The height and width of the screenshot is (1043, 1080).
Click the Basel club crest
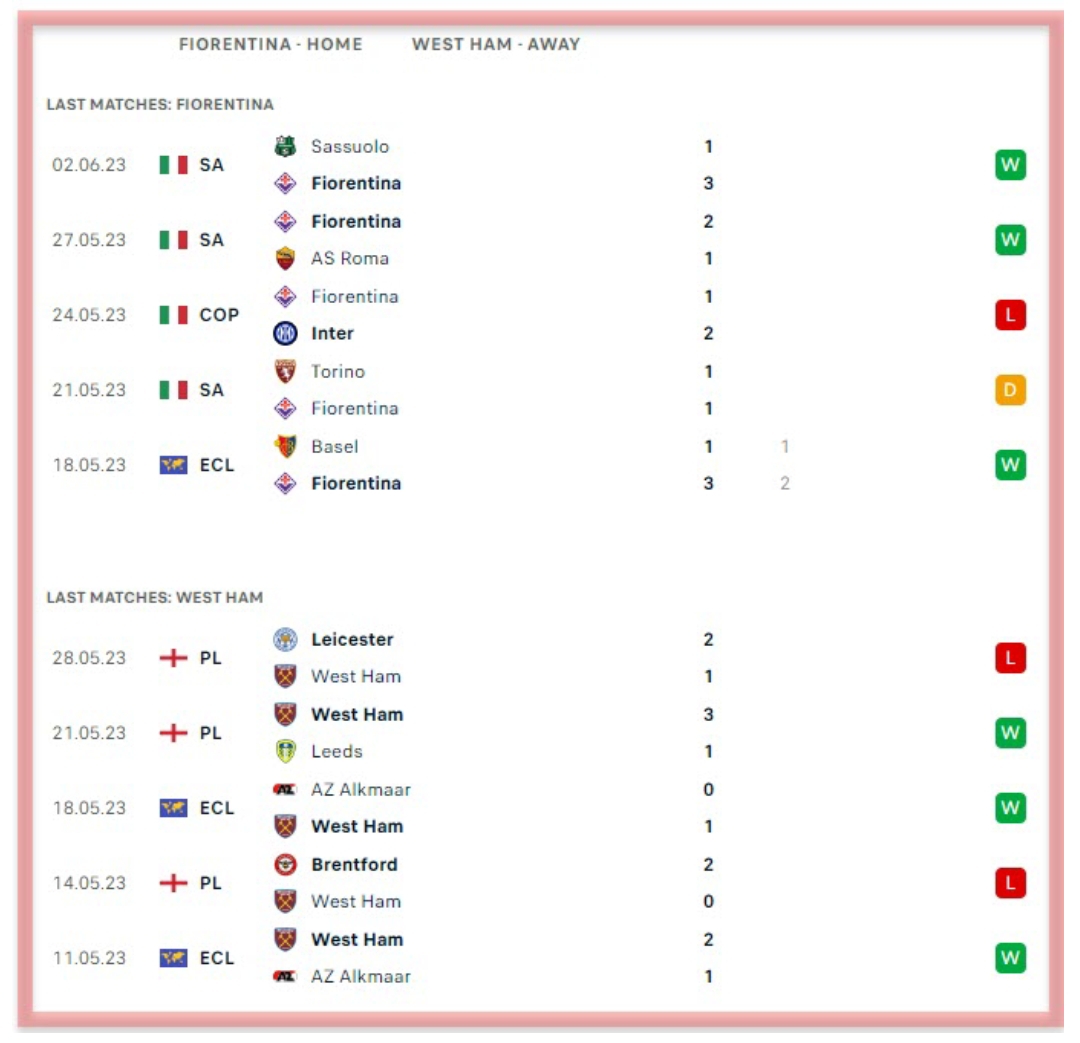(285, 446)
